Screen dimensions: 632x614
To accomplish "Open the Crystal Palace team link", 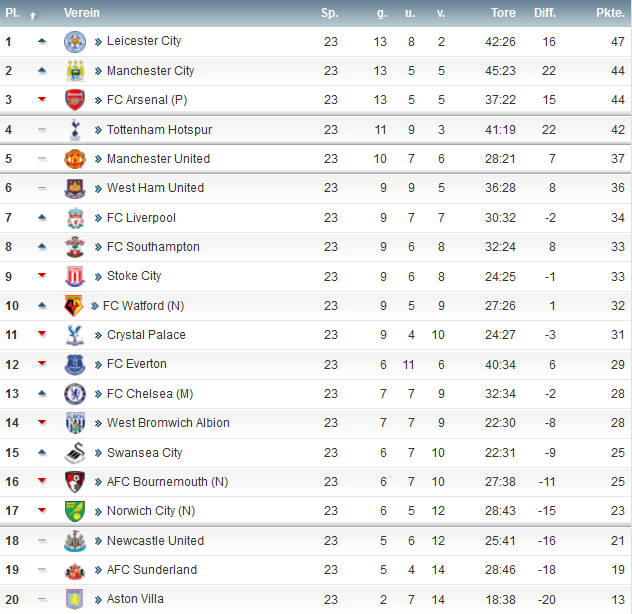I will [146, 335].
